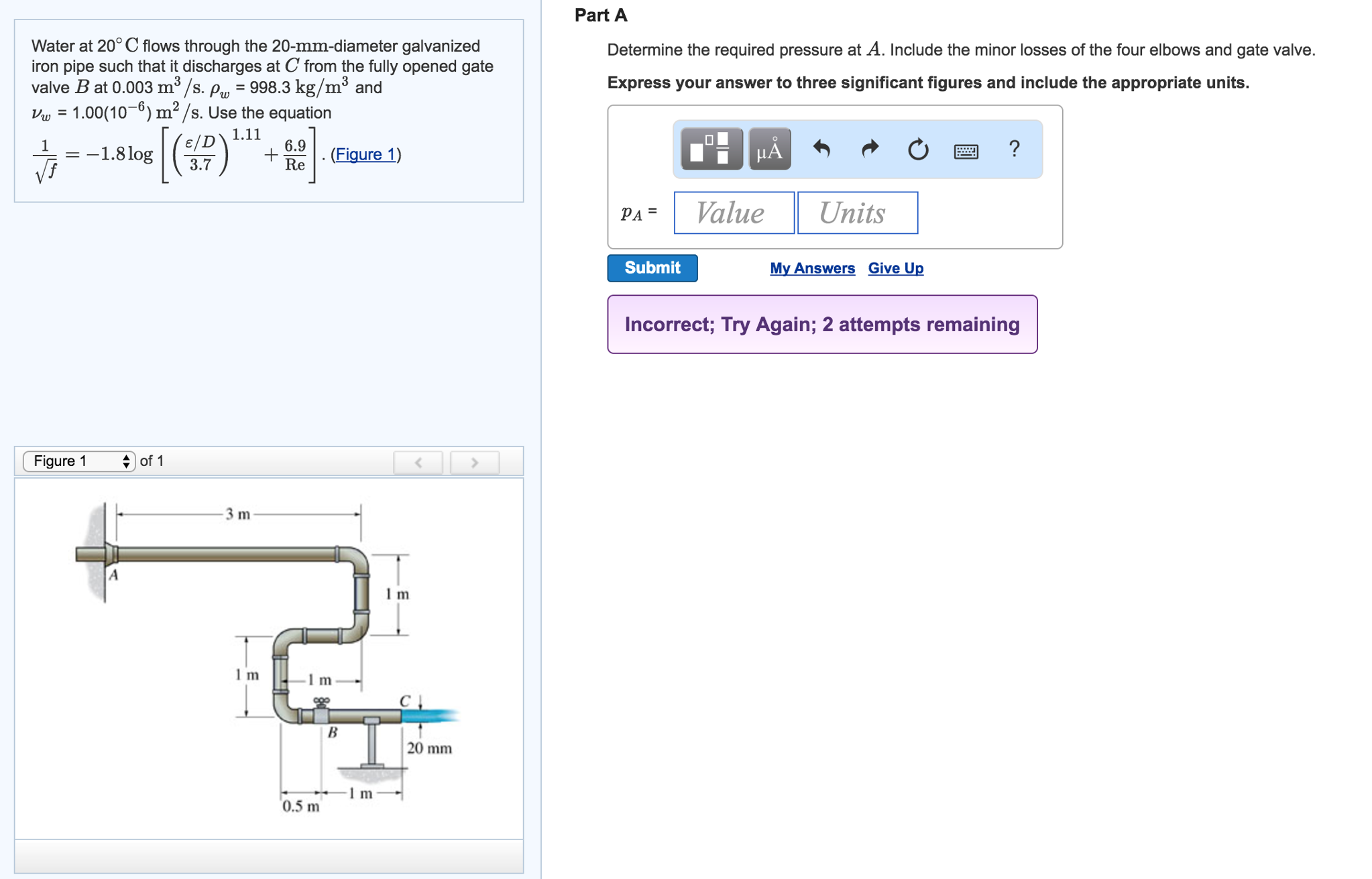The height and width of the screenshot is (879, 1372).
Task: Go to previous figure arrow
Action: tap(418, 462)
